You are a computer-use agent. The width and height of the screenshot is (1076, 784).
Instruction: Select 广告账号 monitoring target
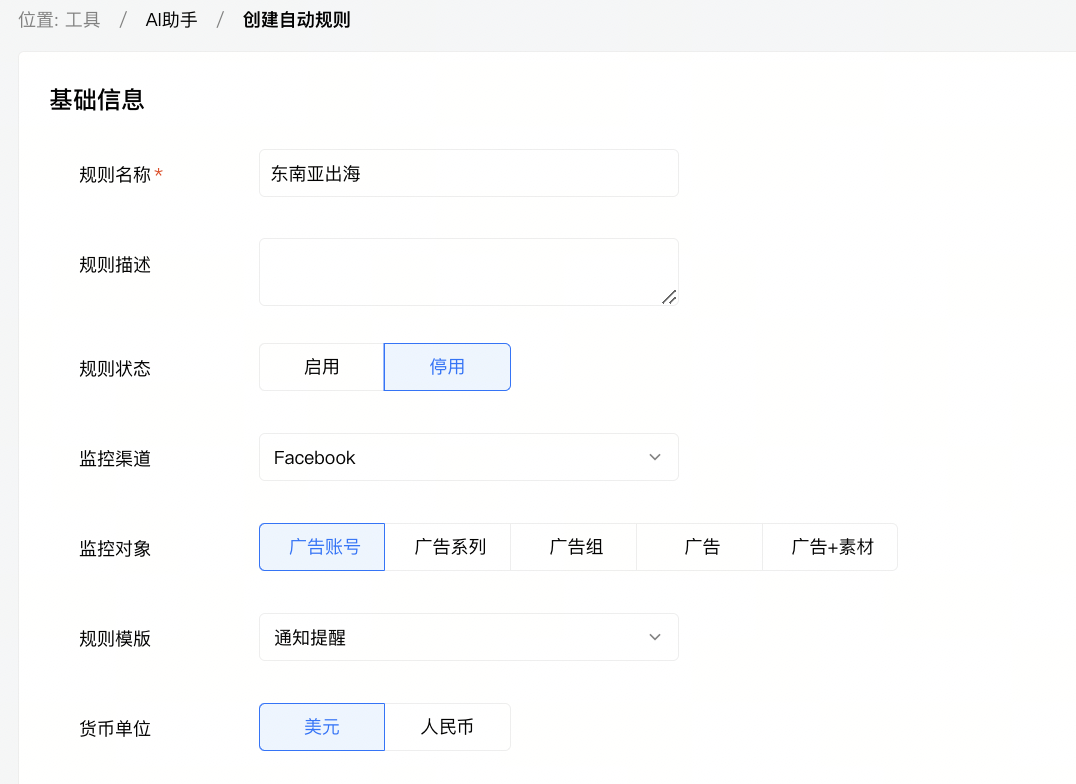tap(321, 547)
